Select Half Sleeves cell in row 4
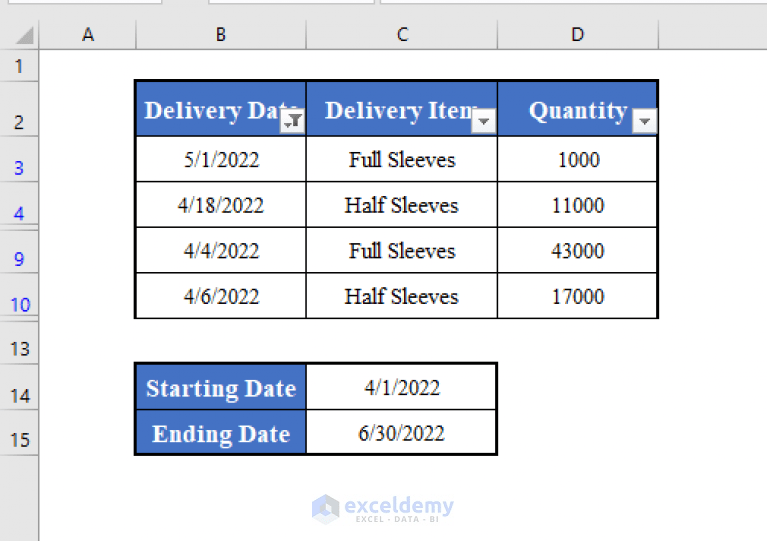 point(402,205)
